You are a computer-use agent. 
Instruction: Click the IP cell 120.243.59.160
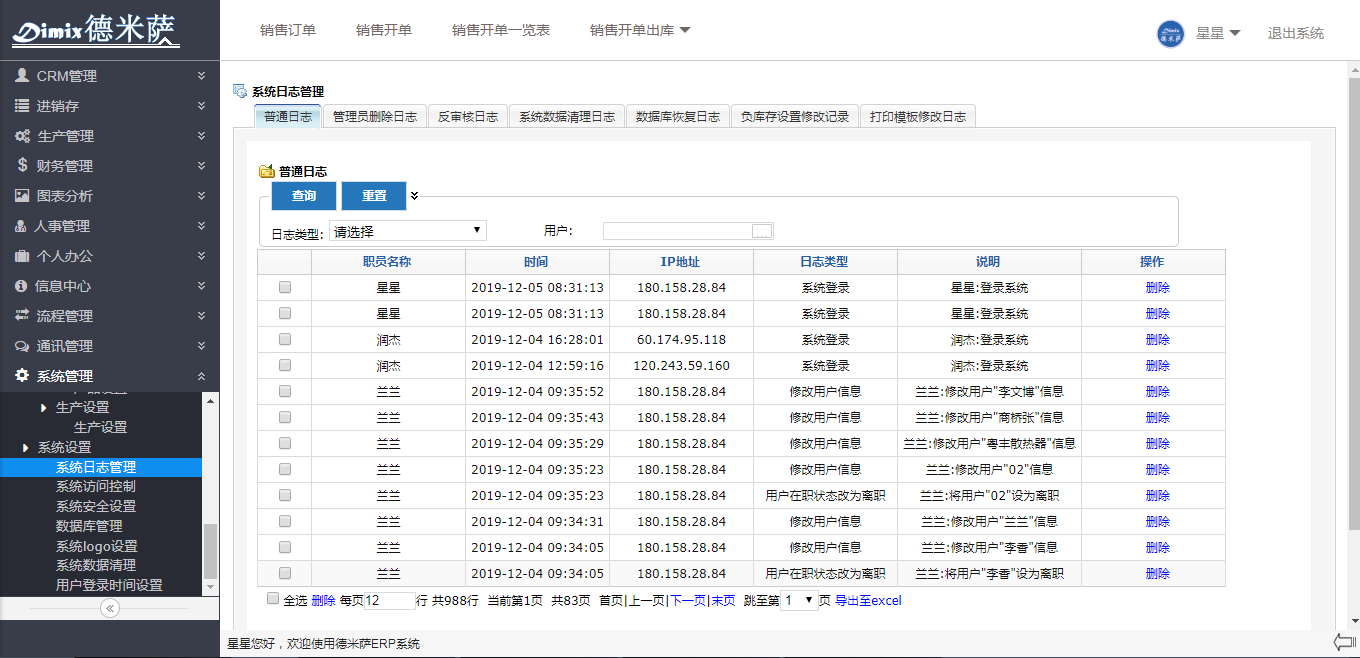tap(681, 365)
